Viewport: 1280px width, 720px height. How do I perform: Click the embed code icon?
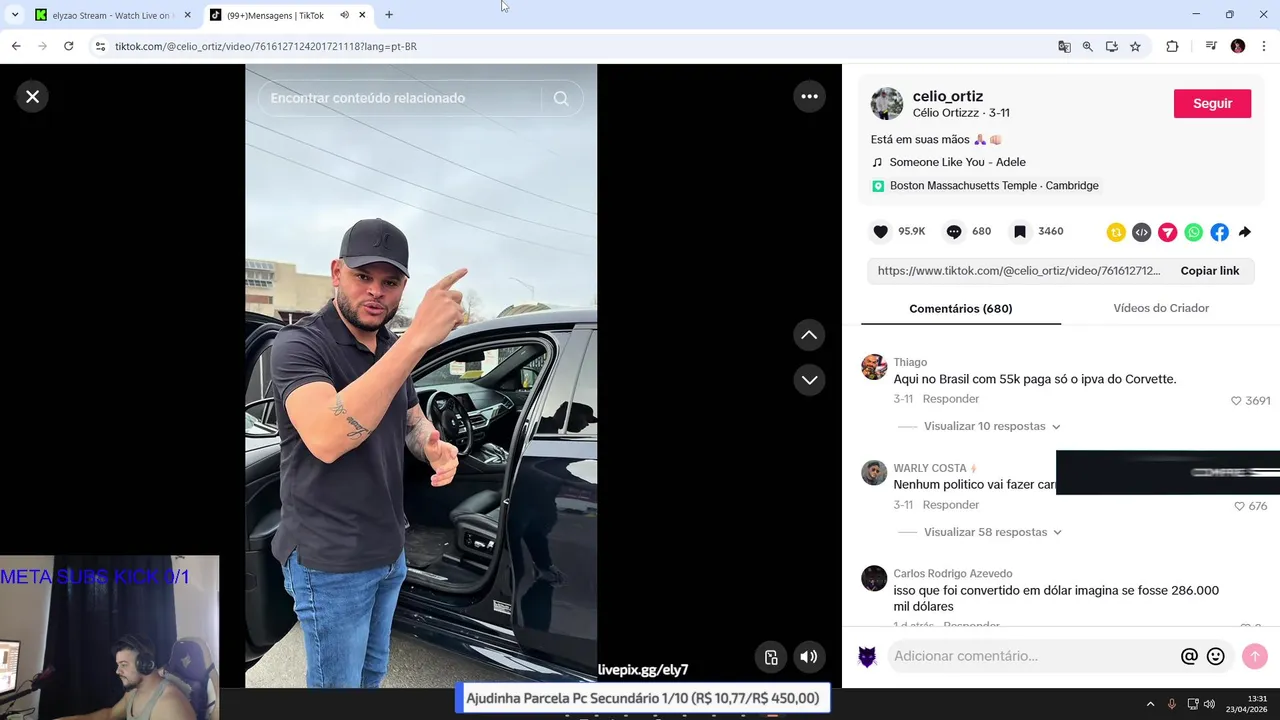click(x=1142, y=232)
